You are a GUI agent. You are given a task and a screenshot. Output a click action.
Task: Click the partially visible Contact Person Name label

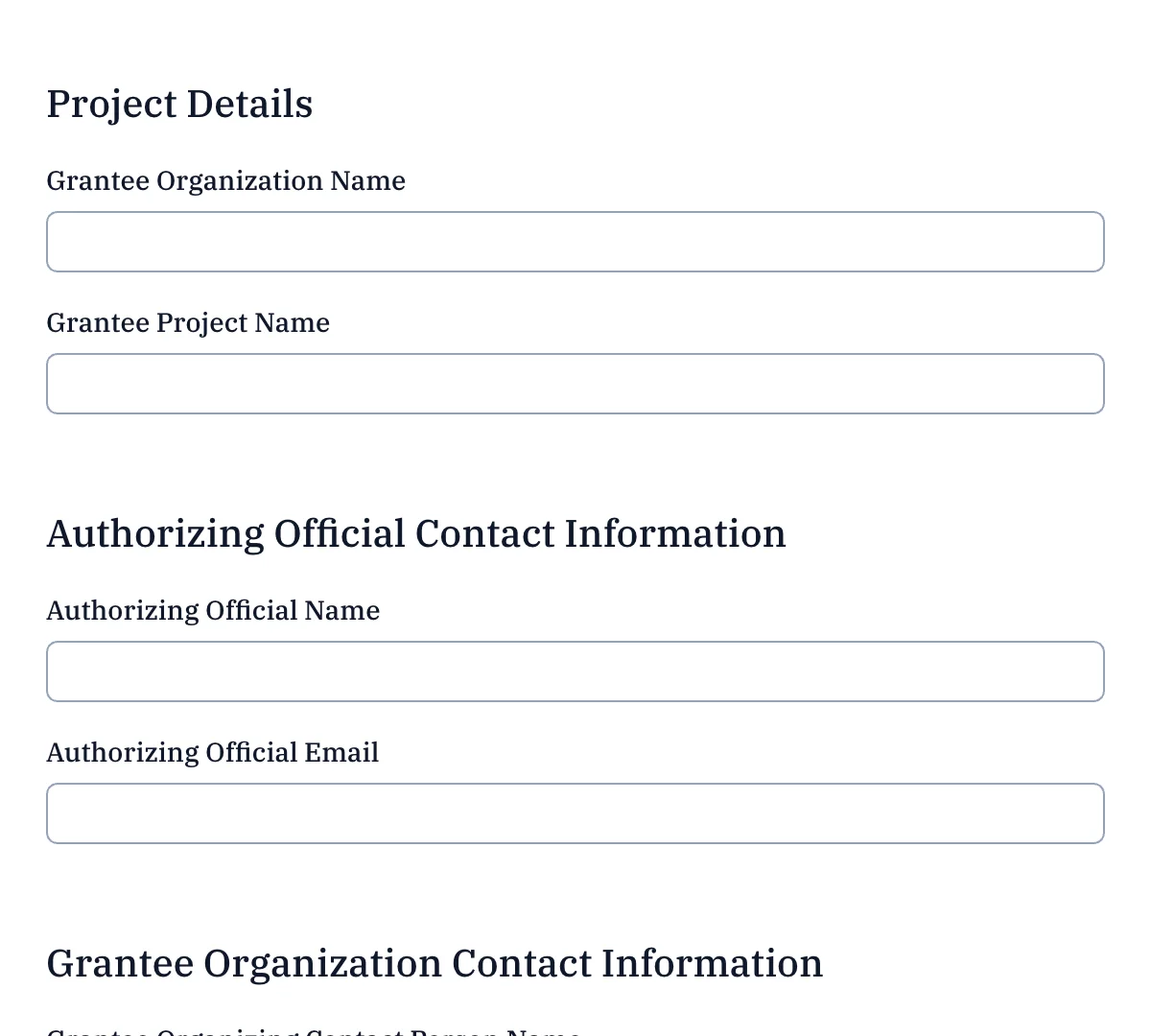click(x=314, y=1031)
